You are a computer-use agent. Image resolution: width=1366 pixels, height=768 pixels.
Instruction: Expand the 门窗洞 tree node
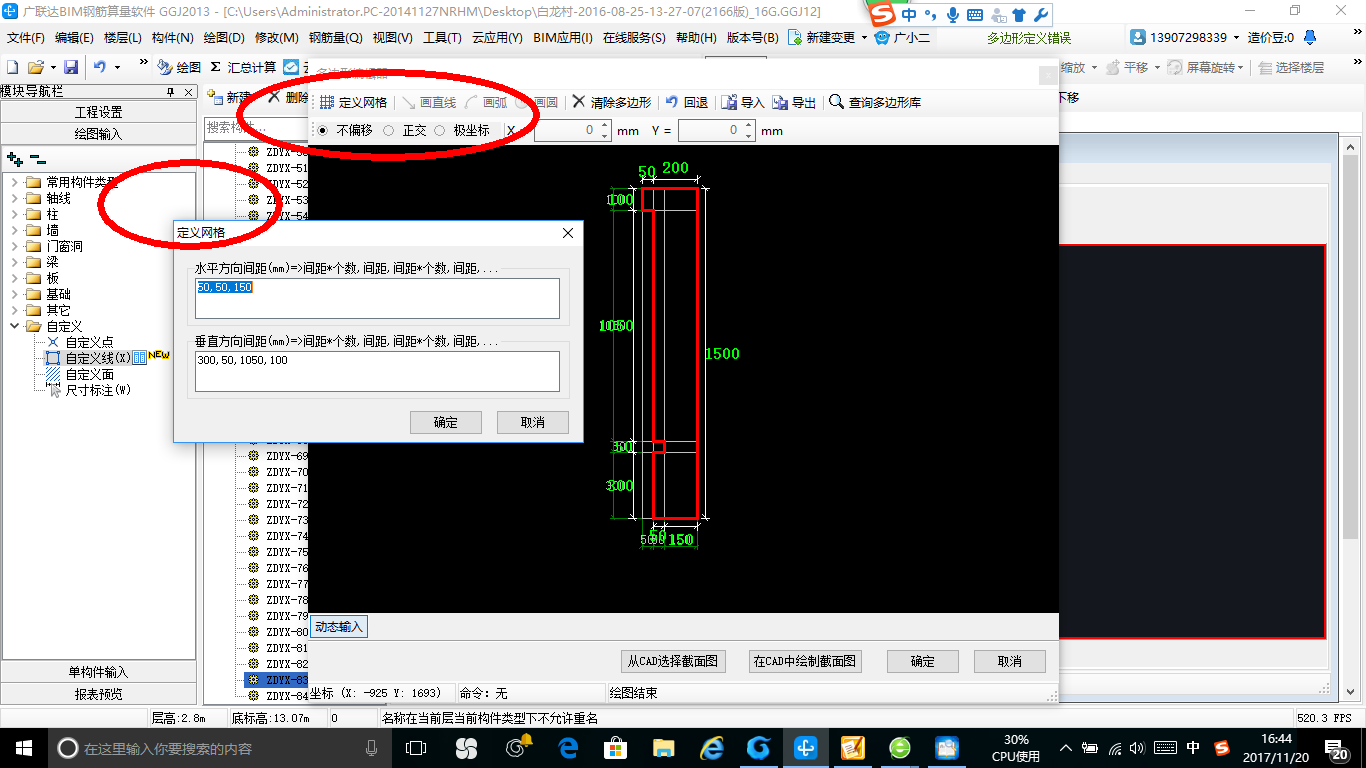(x=14, y=246)
